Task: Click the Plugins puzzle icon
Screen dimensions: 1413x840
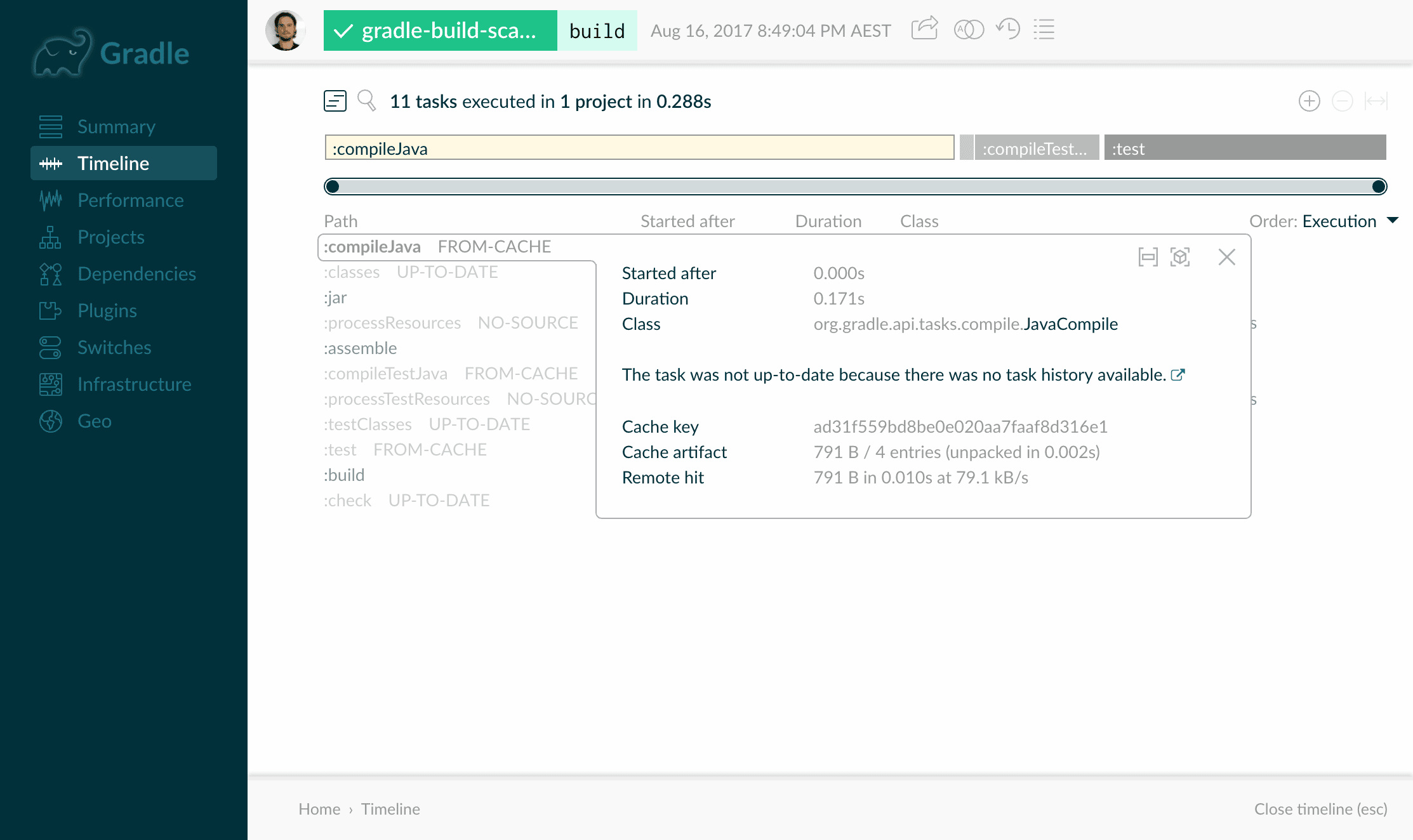Action: (51, 311)
